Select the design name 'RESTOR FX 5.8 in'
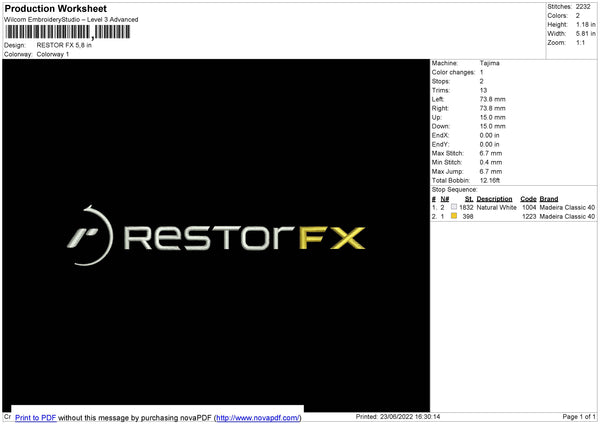Screen dimensions: 600x424 [64, 45]
